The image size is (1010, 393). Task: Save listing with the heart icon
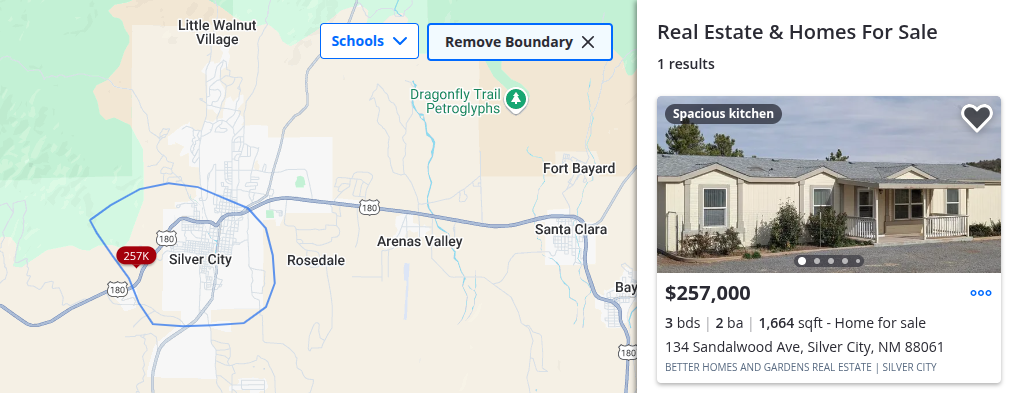(x=977, y=118)
